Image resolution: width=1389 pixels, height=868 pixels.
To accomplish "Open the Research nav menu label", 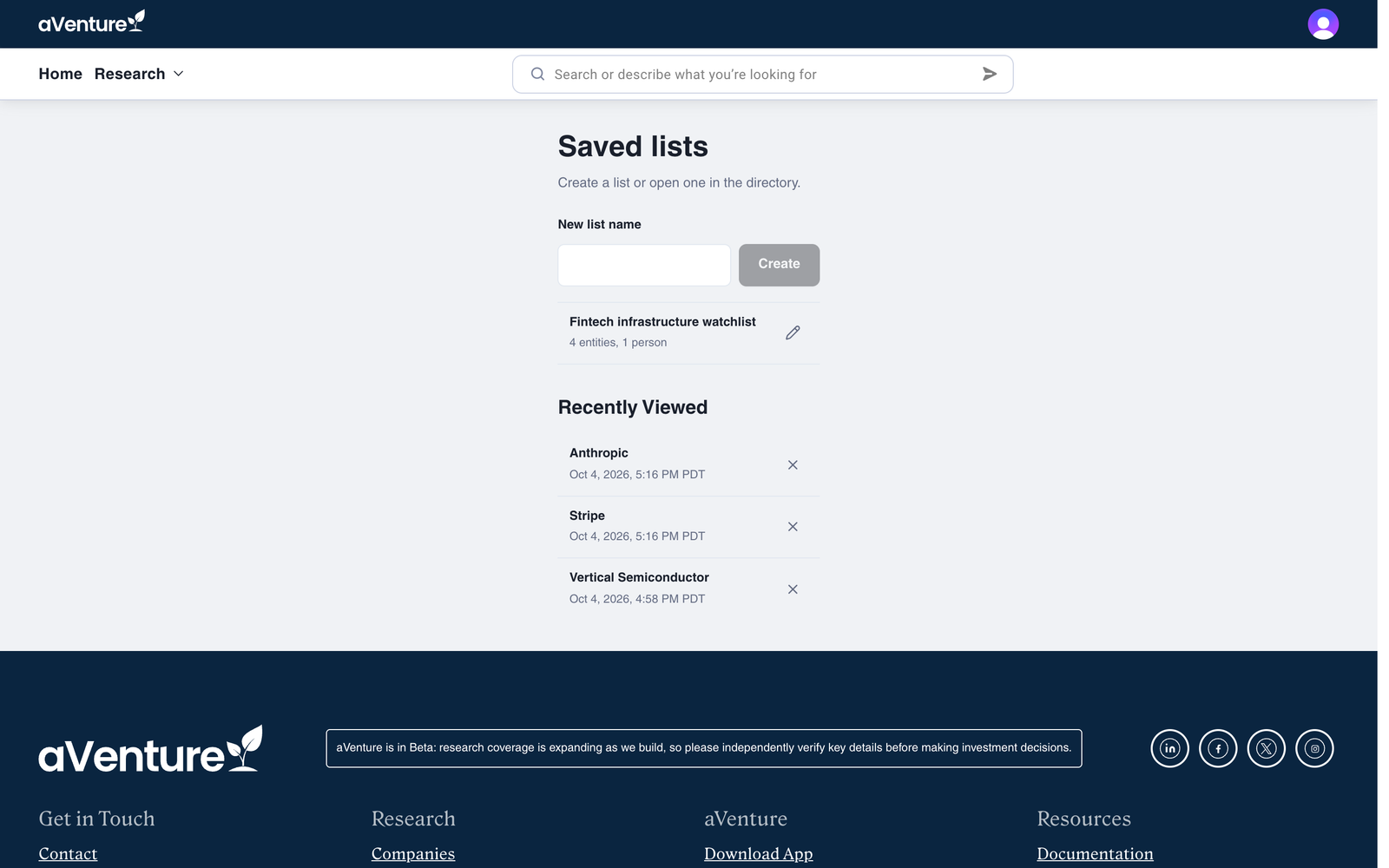I will [x=129, y=74].
